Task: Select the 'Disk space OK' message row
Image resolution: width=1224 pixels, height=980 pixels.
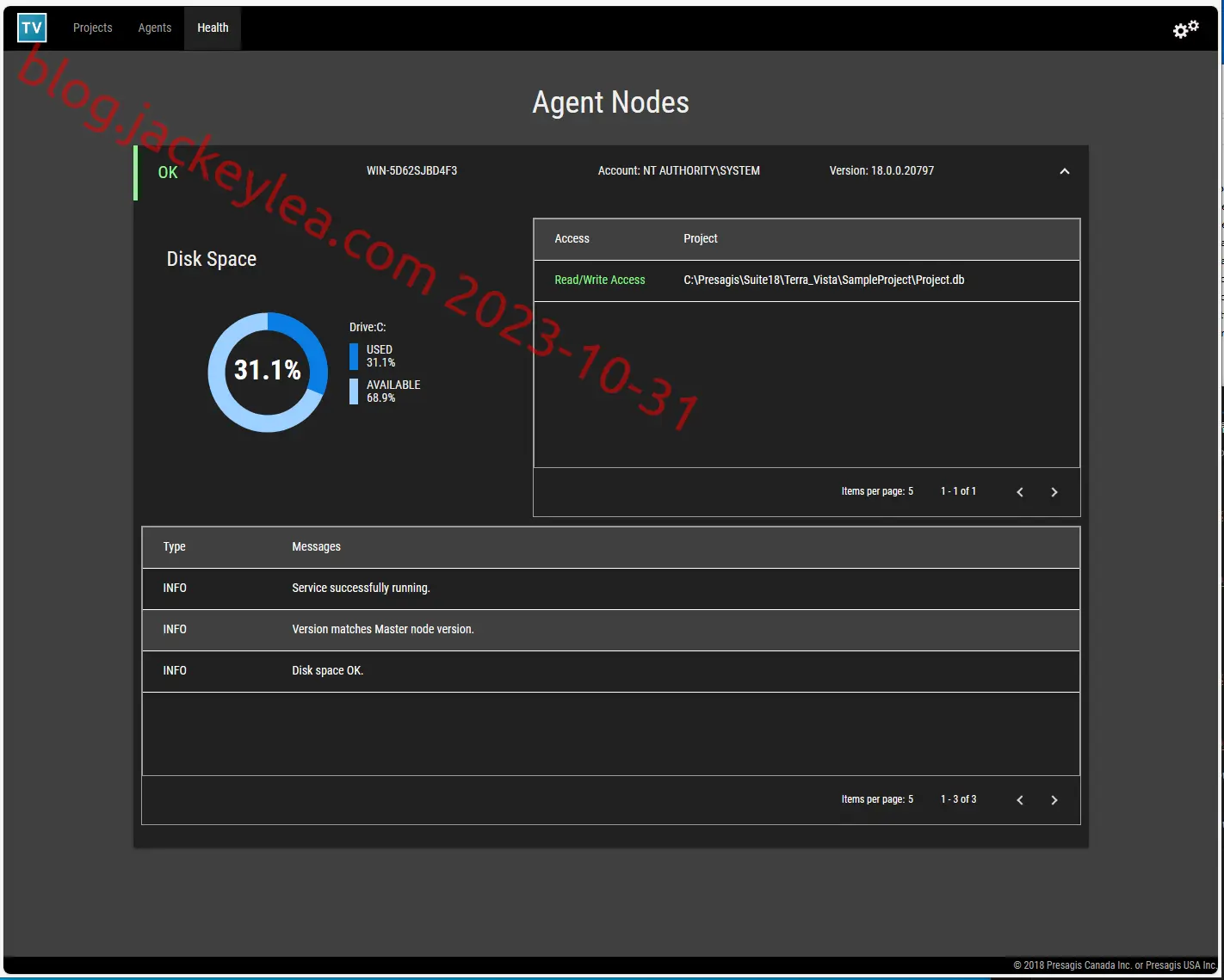Action: click(611, 671)
